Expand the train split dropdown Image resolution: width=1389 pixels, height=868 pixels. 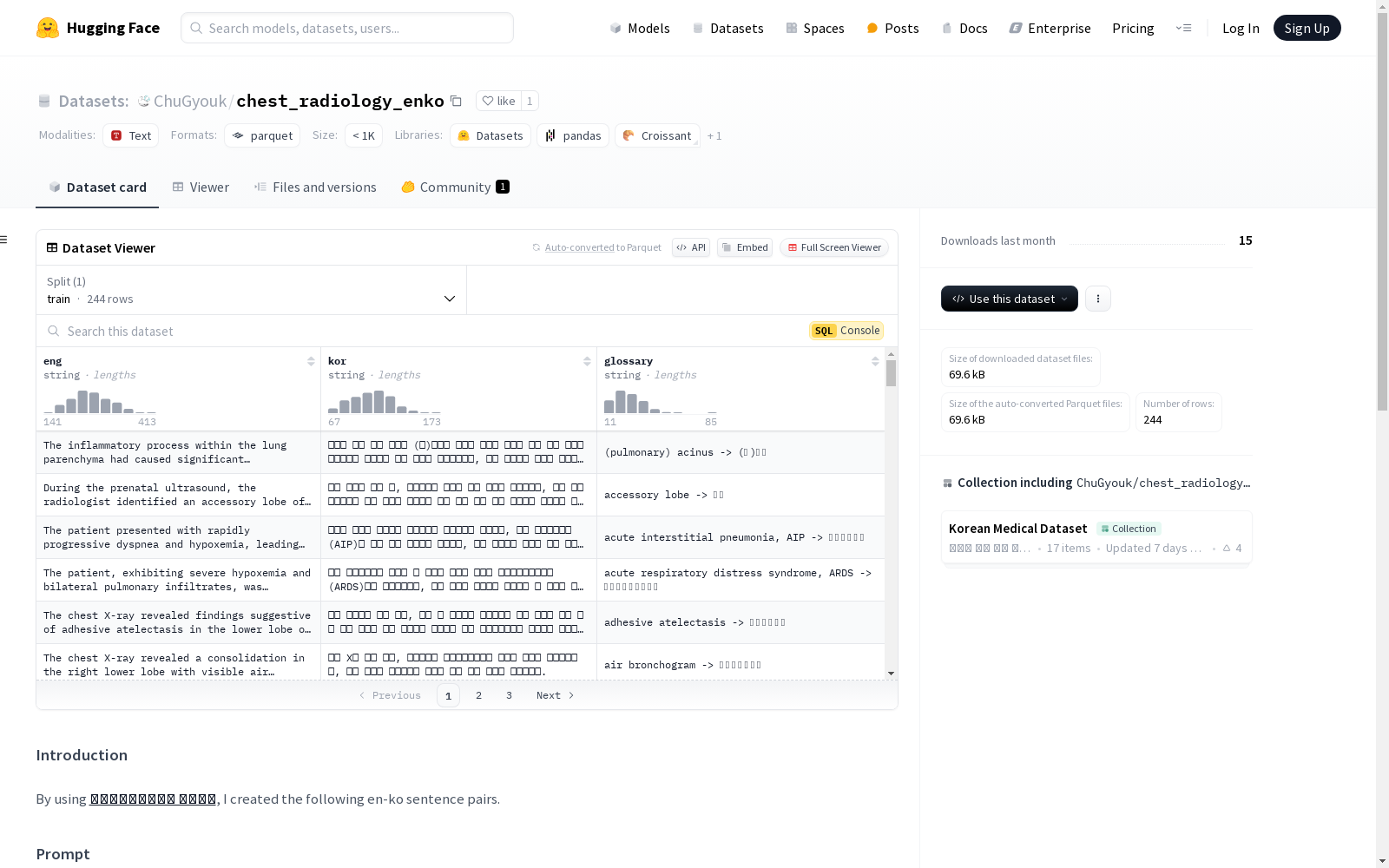[x=251, y=290]
